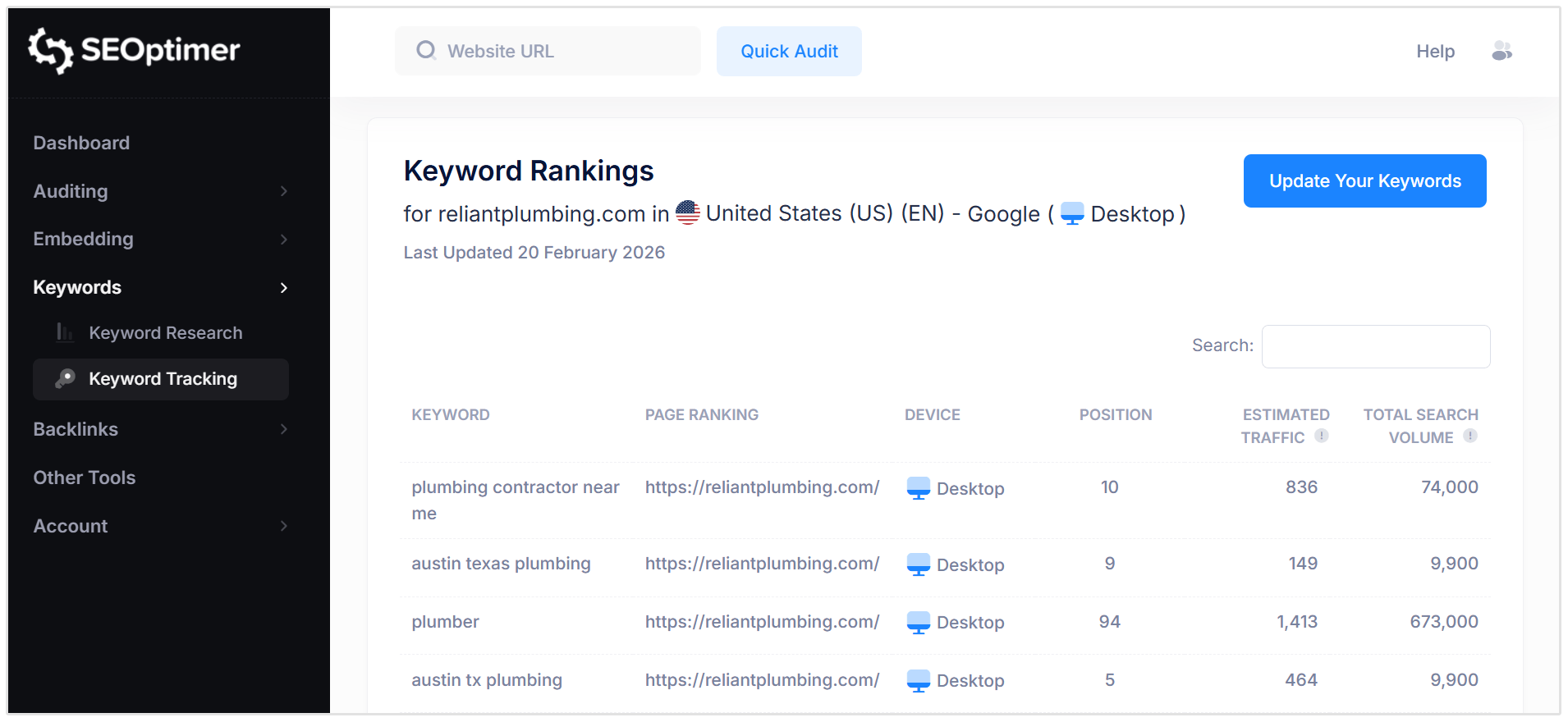Viewport: 1568px width, 722px height.
Task: Click search volume 74,000
Action: click(x=1450, y=487)
